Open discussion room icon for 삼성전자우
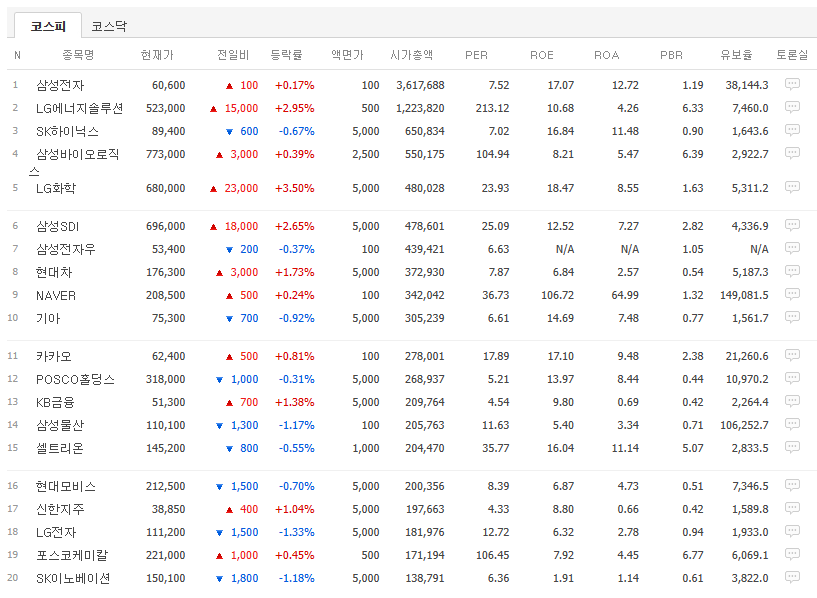 pyautogui.click(x=792, y=248)
